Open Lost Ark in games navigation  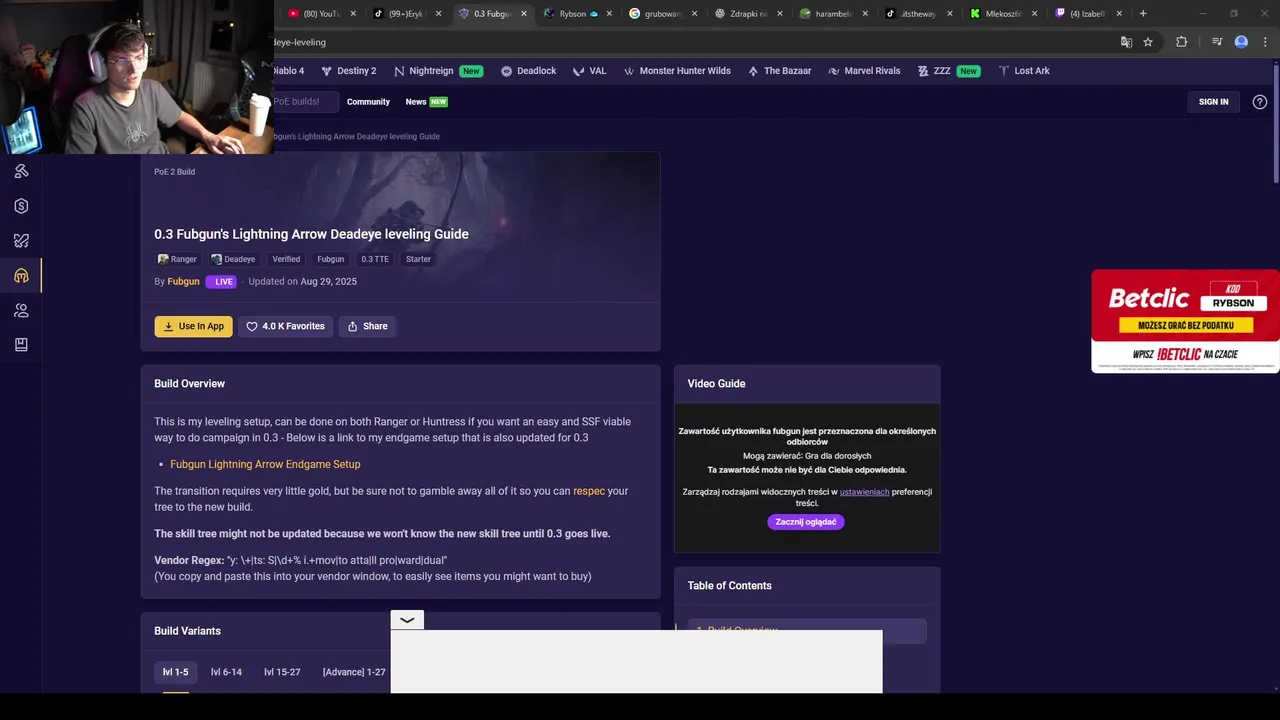(1024, 71)
